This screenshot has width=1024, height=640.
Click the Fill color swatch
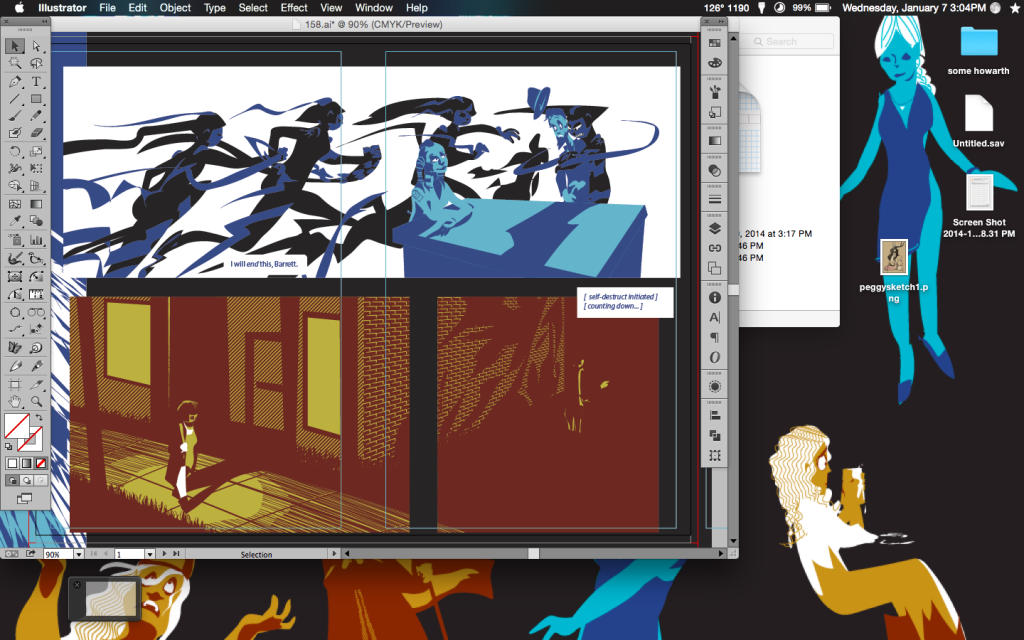(18, 424)
